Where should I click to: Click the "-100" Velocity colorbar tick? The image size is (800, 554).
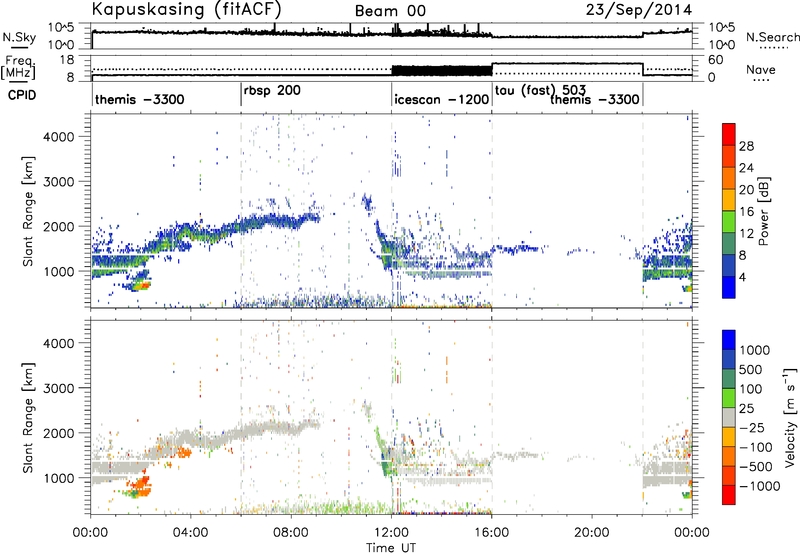coord(758,447)
